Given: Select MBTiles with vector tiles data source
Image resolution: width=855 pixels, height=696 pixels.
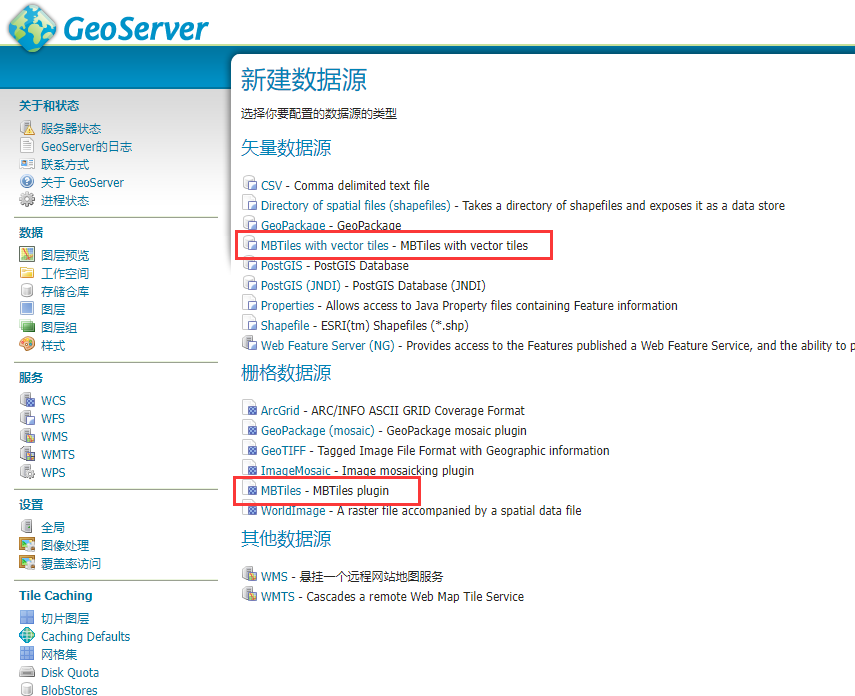Looking at the screenshot, I should [324, 245].
